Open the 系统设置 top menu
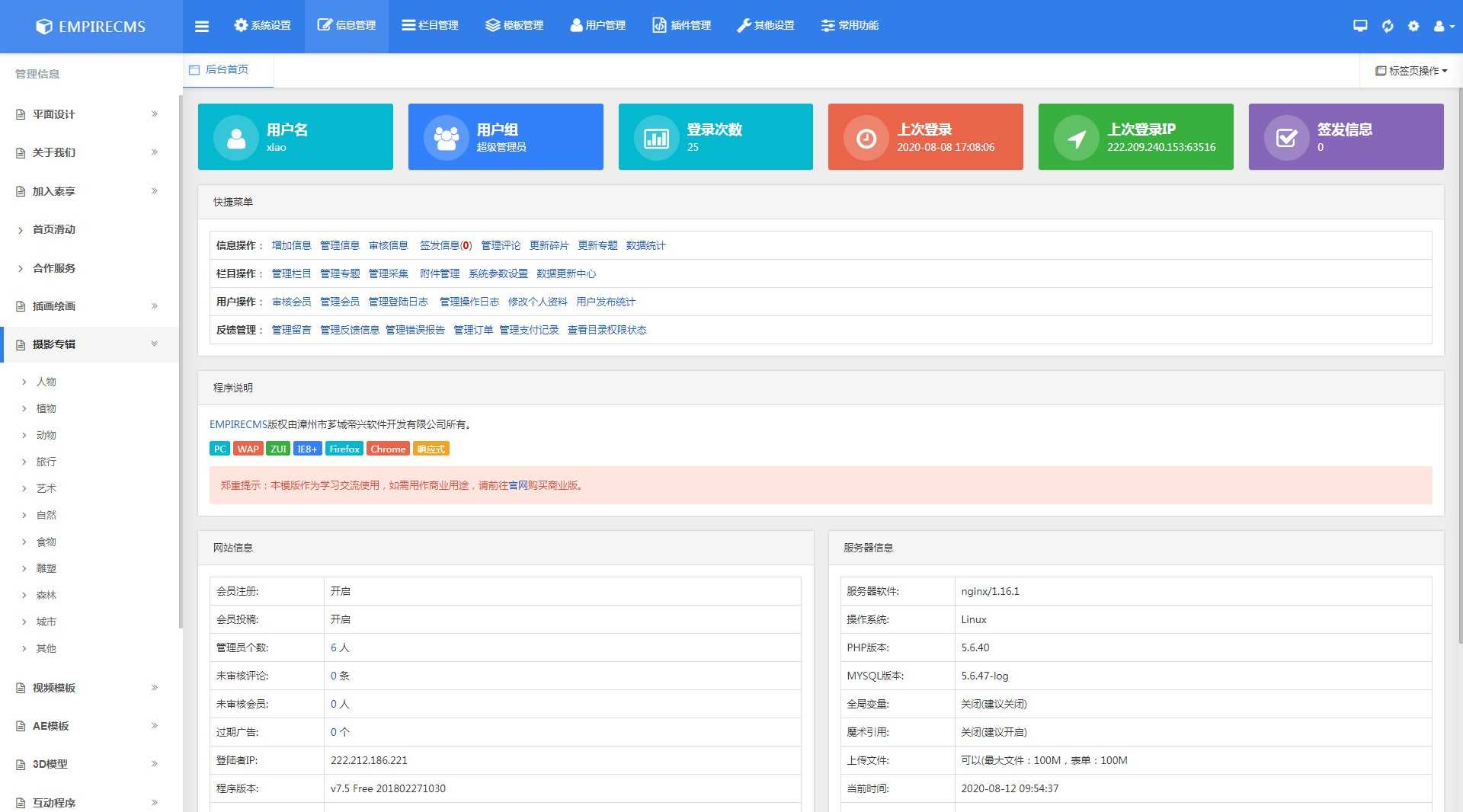The width and height of the screenshot is (1463, 812). pyautogui.click(x=262, y=26)
